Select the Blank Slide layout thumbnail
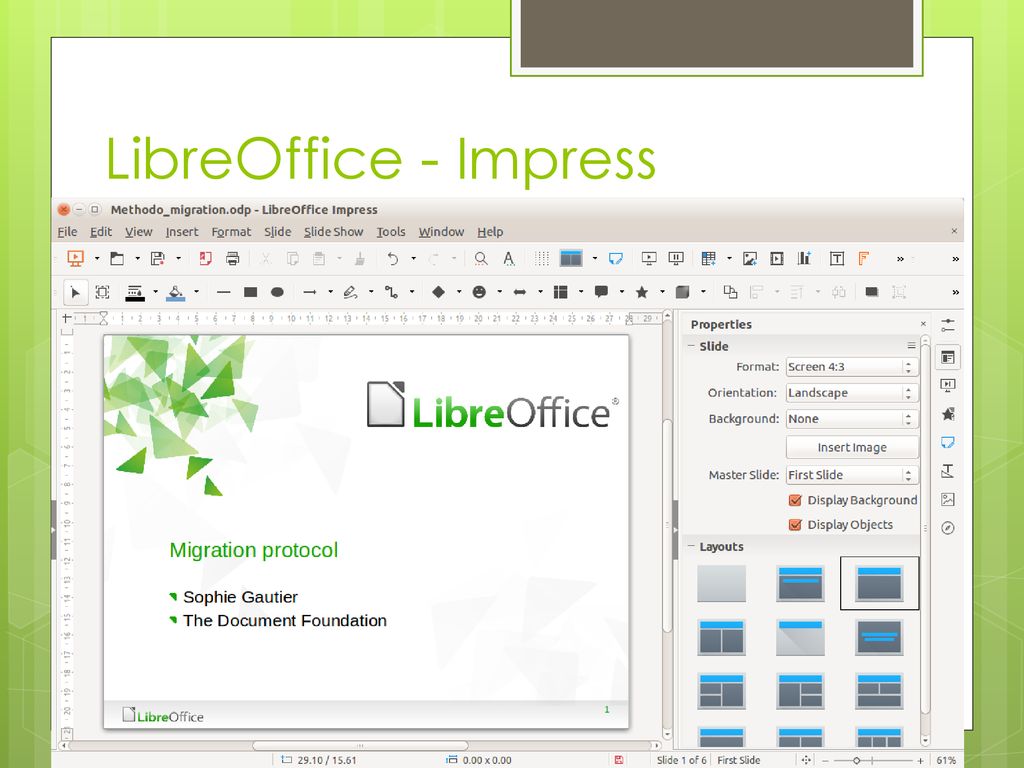The height and width of the screenshot is (768, 1024). click(722, 583)
